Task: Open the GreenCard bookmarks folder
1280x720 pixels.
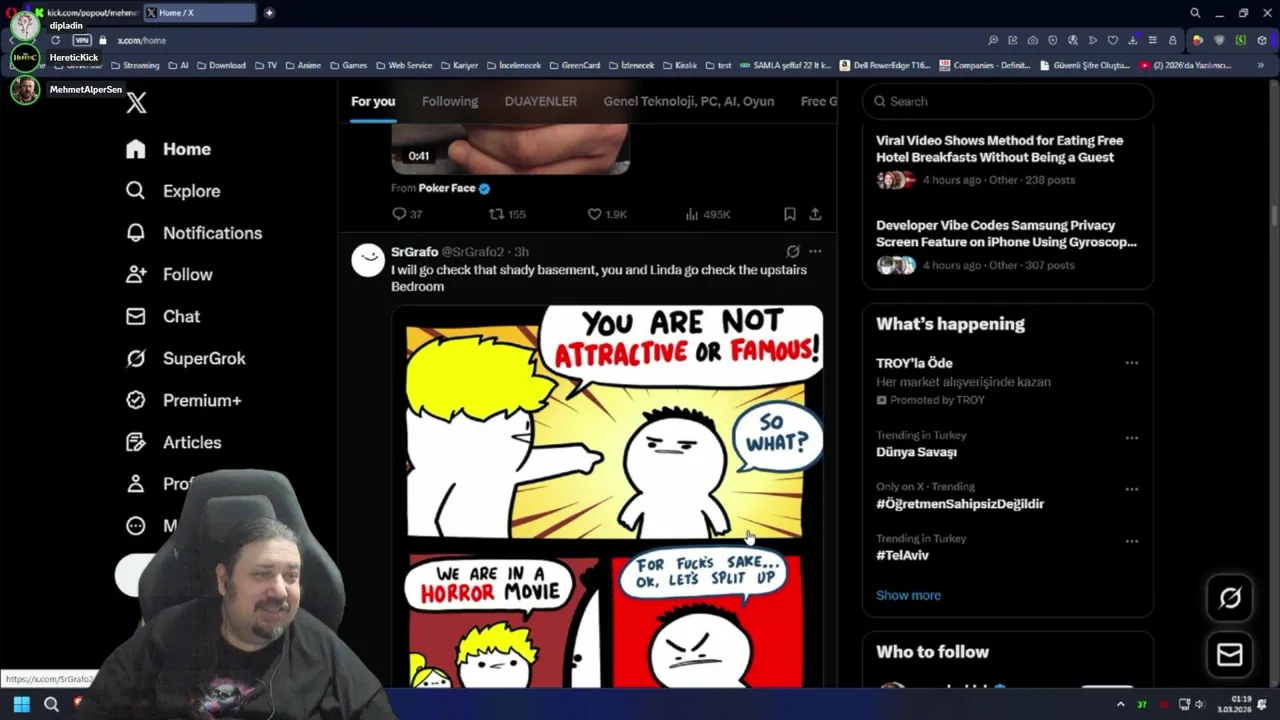Action: [x=574, y=65]
